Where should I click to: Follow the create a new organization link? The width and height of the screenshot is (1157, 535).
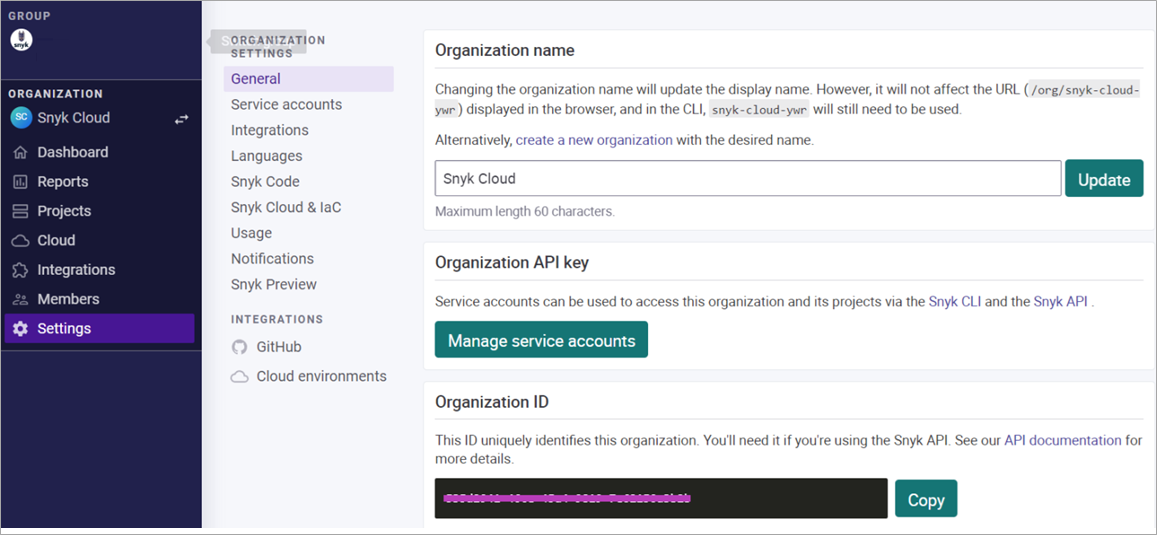pyautogui.click(x=594, y=140)
